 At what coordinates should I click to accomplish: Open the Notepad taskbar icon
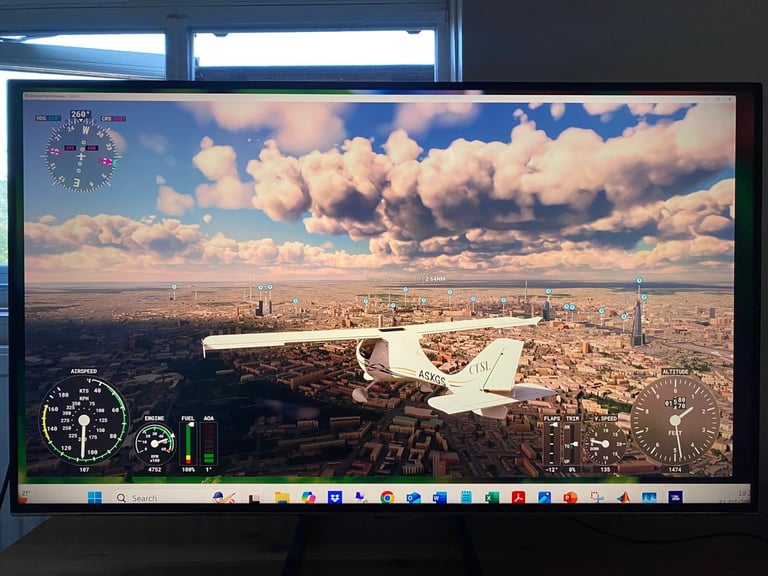tap(466, 498)
